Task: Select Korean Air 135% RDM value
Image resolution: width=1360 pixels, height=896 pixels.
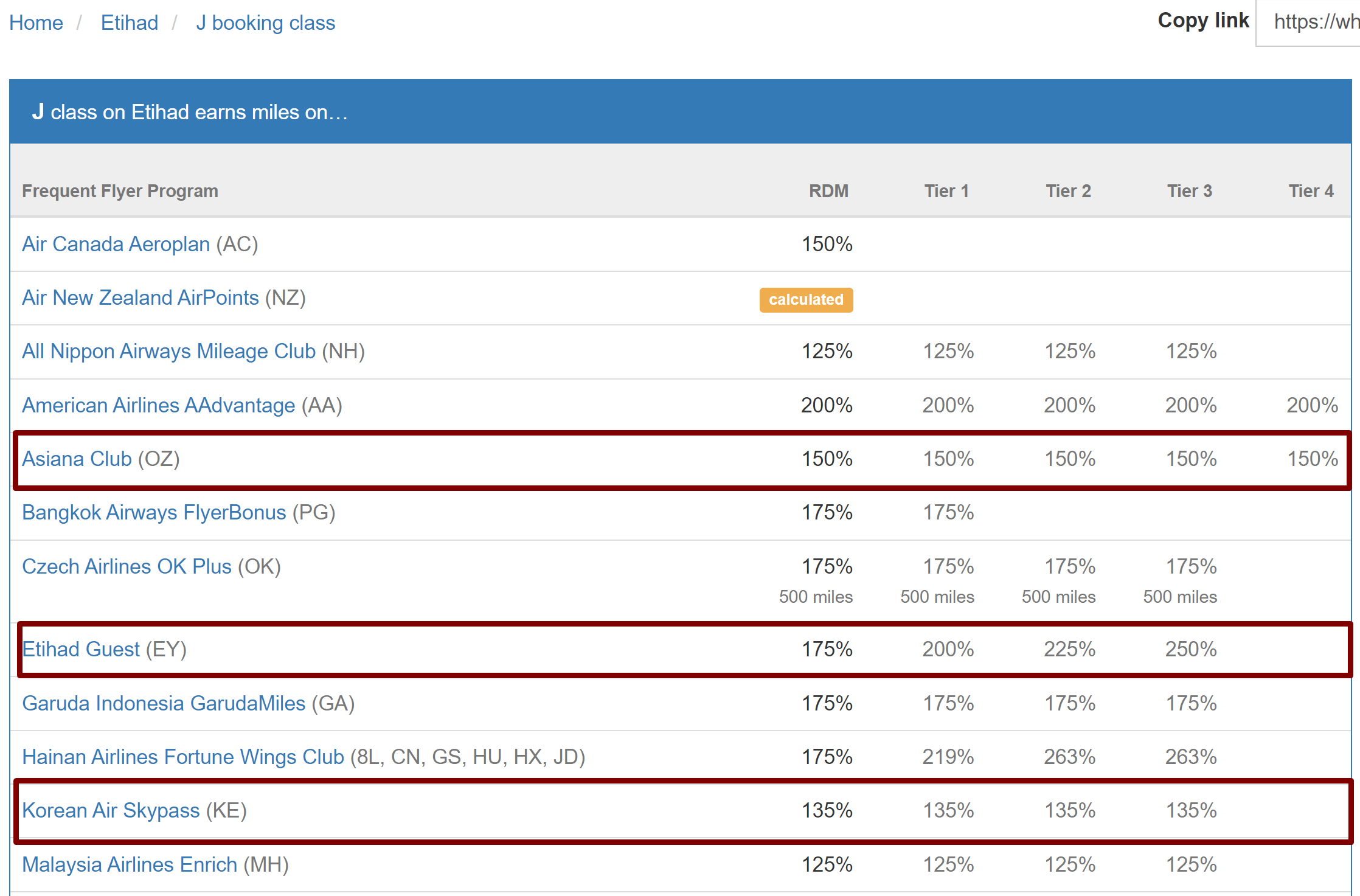Action: point(827,810)
